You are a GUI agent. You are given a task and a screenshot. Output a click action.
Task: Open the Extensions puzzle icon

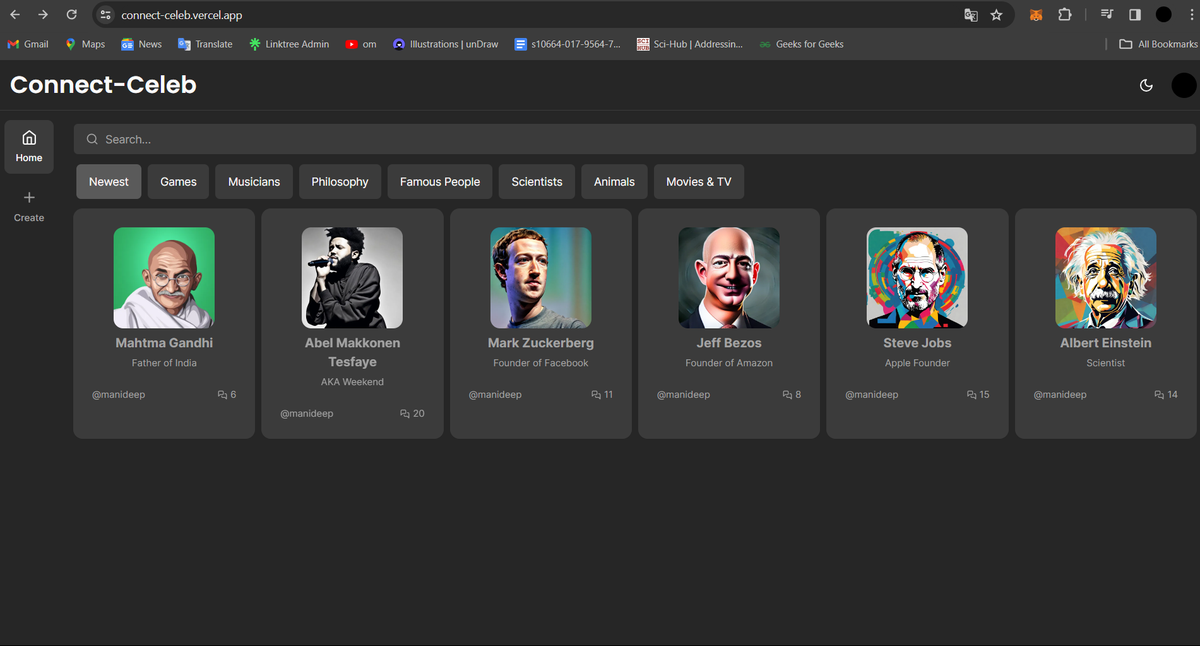click(x=1065, y=15)
